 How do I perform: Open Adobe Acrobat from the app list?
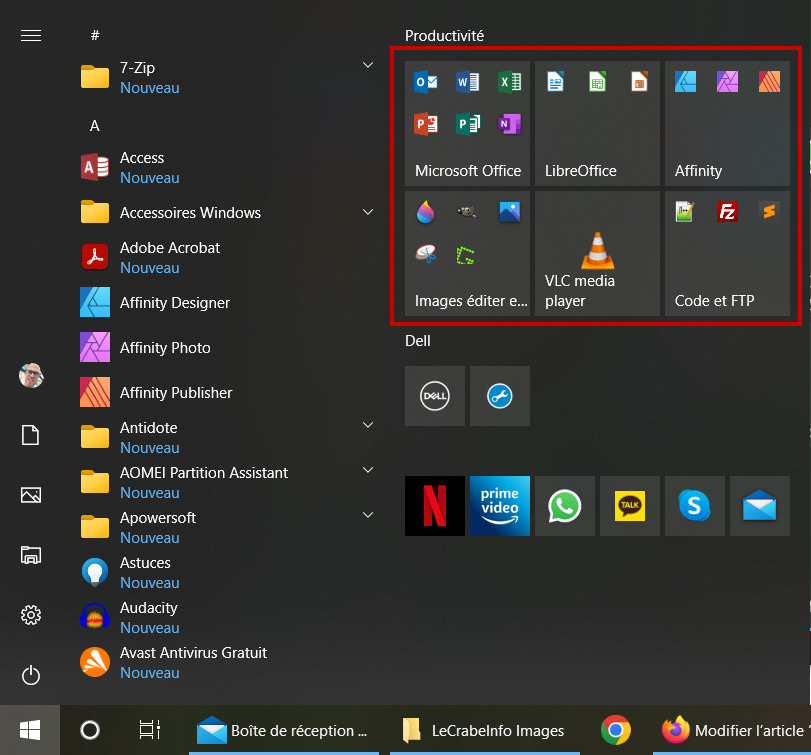[x=228, y=258]
